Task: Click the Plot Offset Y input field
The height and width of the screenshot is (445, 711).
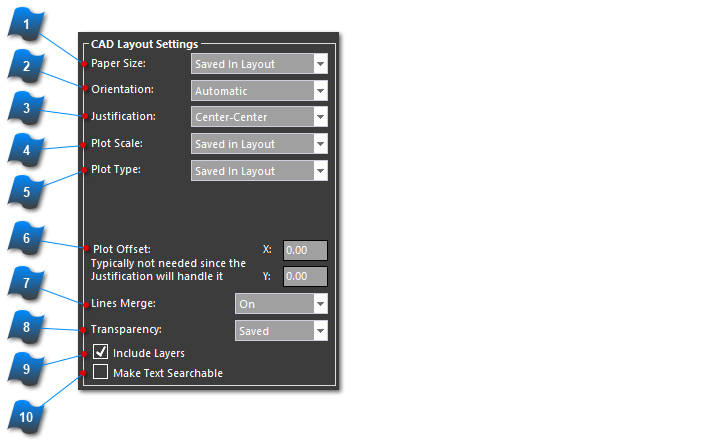Action: point(305,276)
